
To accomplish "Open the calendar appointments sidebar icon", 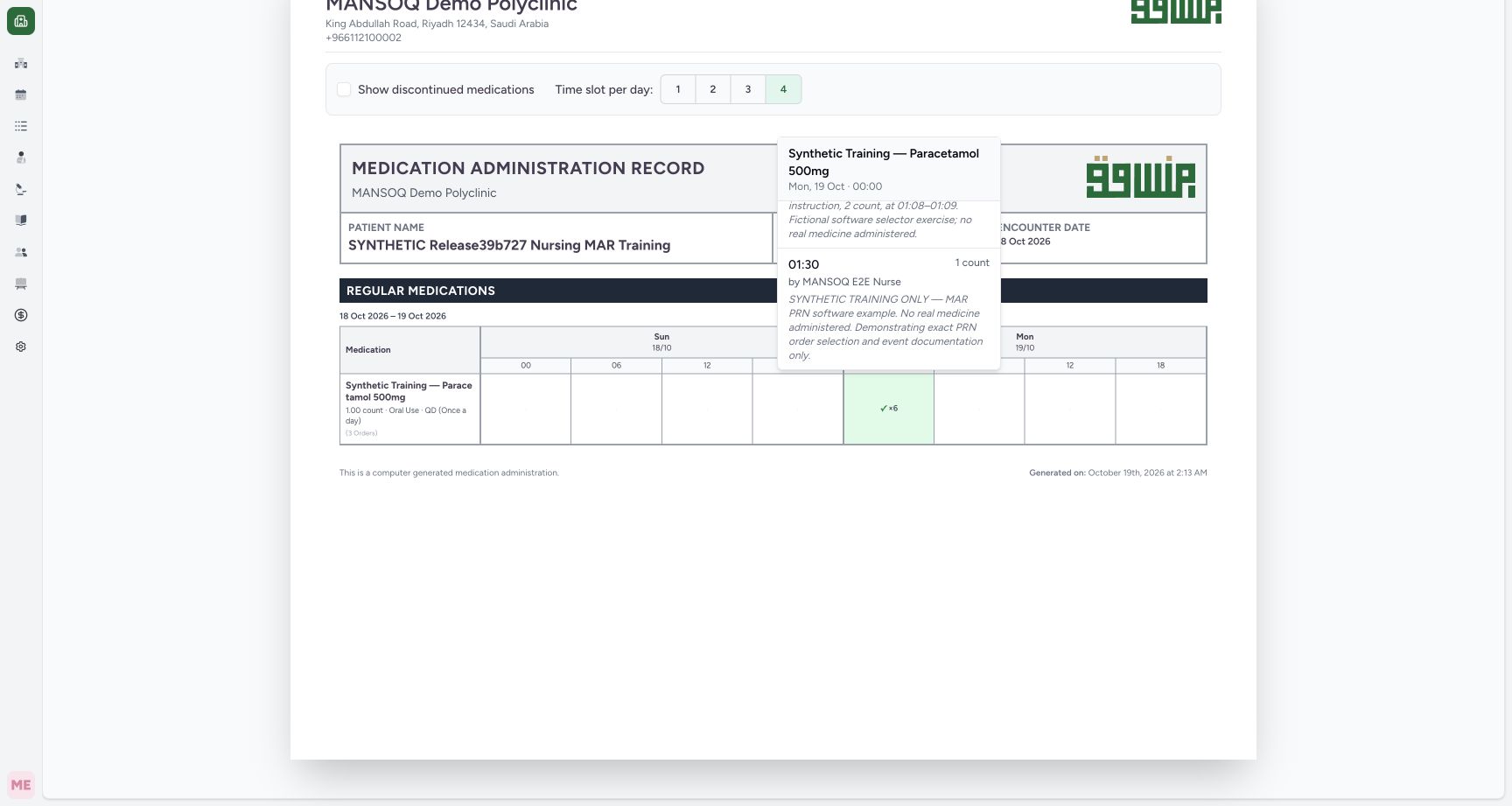I will click(21, 95).
